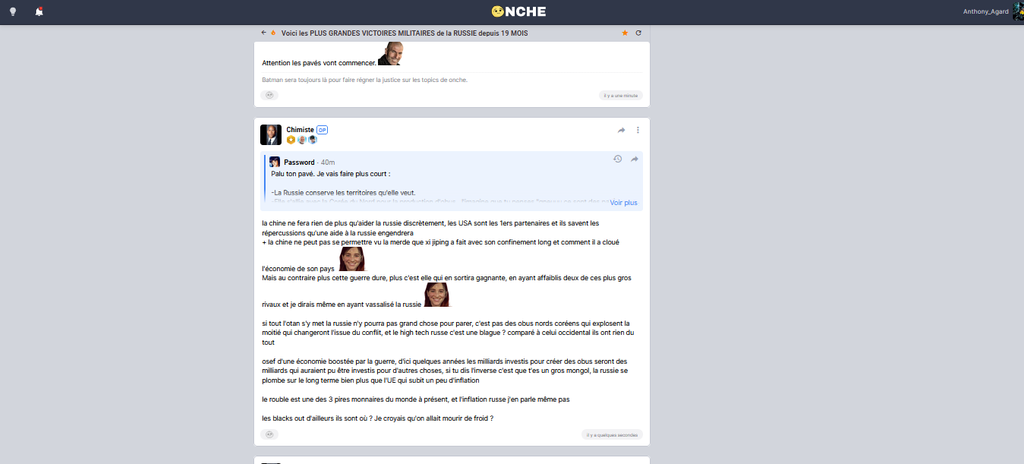Open the three-dot menu on Chimiste's post
The image size is (1024, 464).
coord(638,131)
